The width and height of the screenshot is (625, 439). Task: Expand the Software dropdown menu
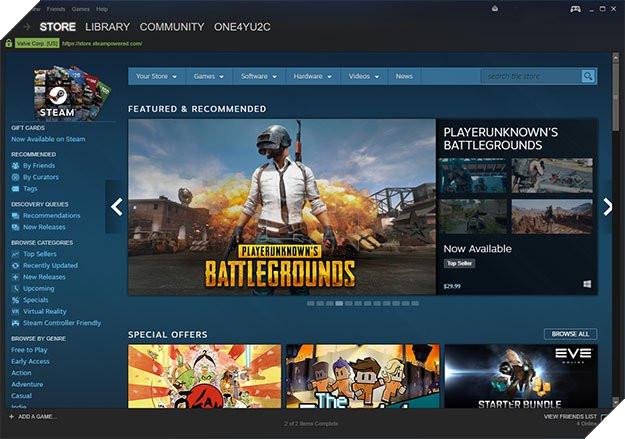pos(259,76)
